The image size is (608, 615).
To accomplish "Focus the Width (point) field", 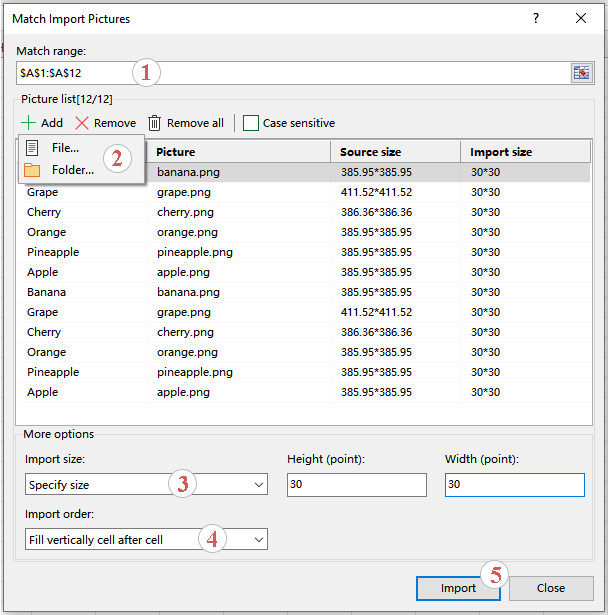I will click(514, 485).
